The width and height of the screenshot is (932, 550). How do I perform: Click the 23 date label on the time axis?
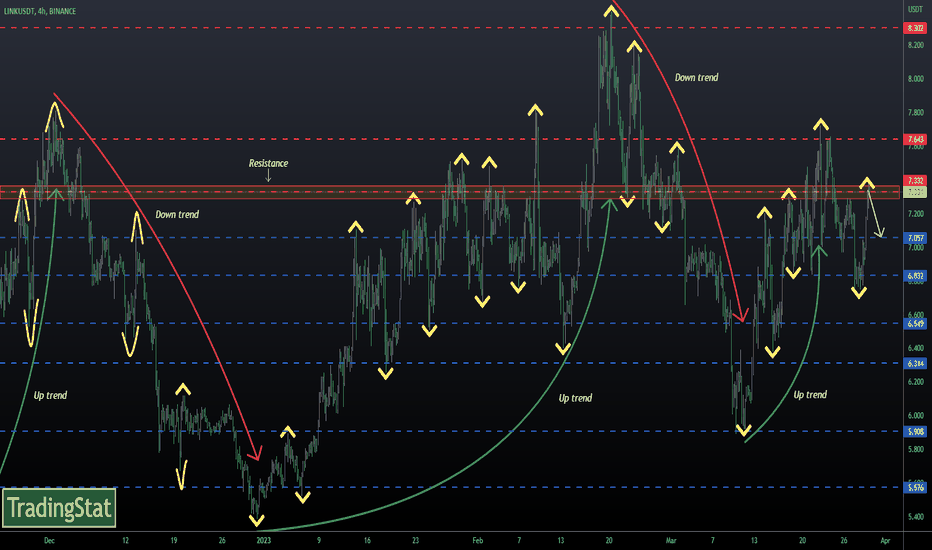click(415, 540)
